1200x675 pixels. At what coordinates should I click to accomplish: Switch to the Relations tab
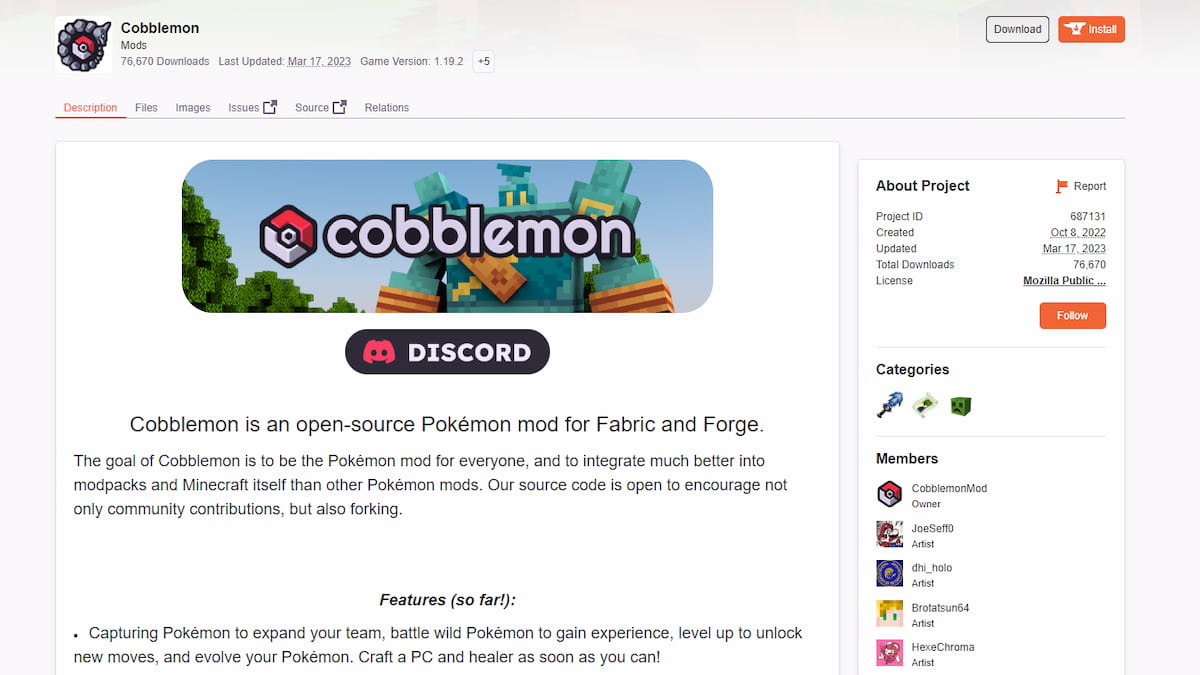386,107
